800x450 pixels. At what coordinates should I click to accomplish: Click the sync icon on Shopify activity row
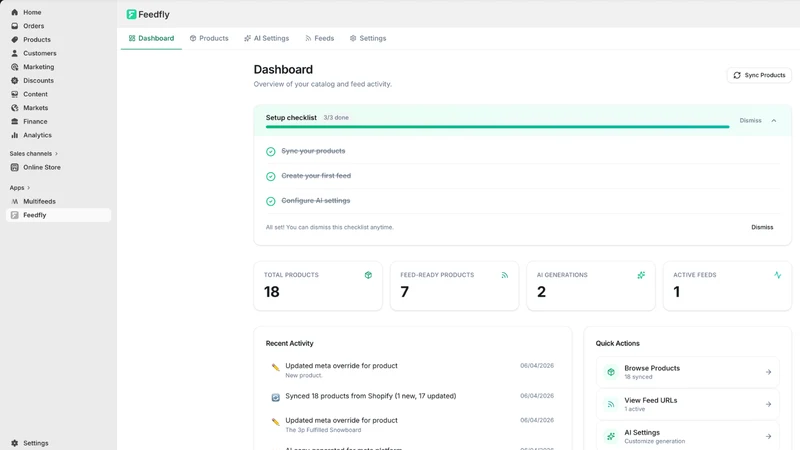[276, 397]
